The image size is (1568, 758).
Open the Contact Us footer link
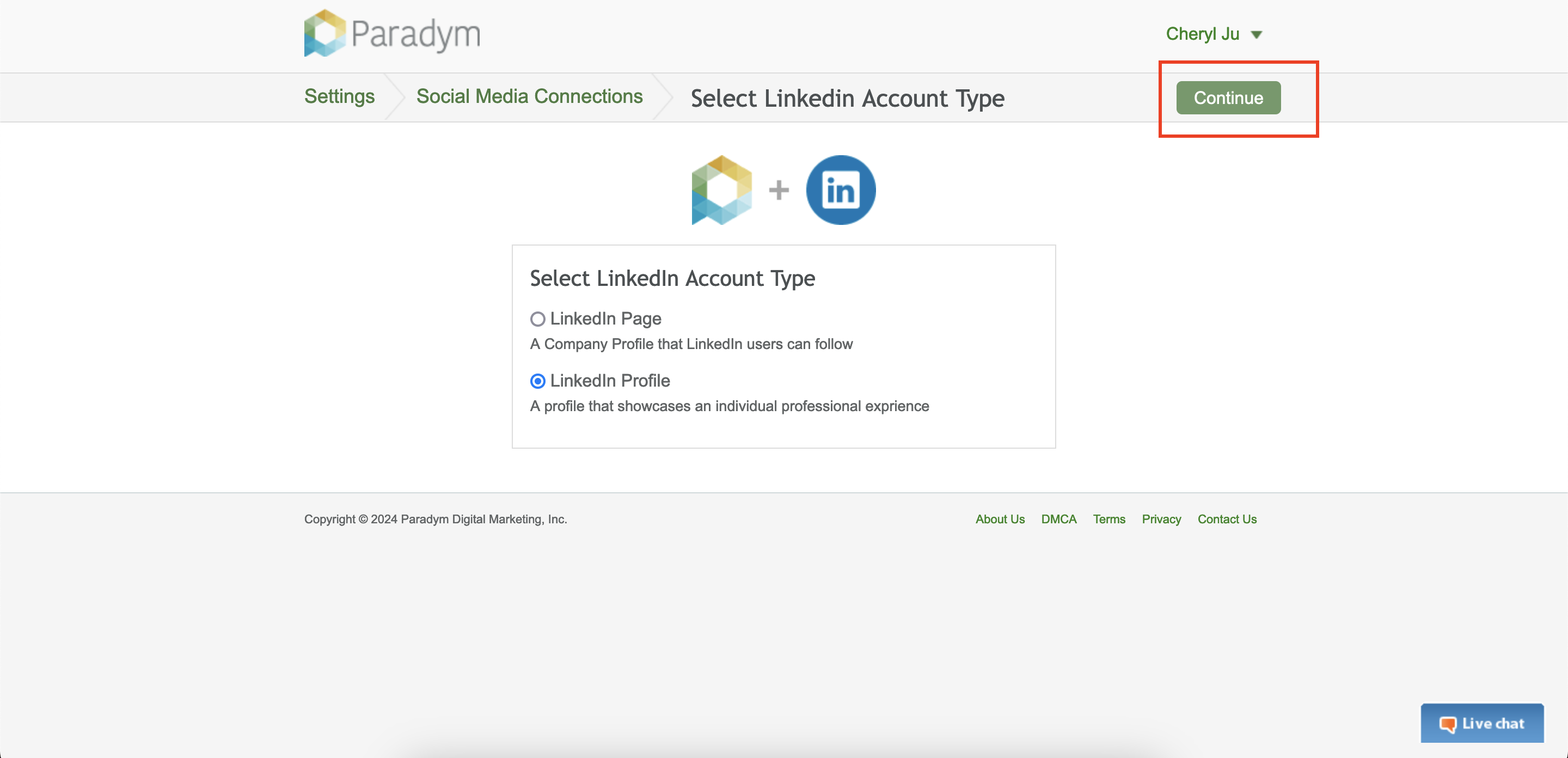(x=1227, y=519)
